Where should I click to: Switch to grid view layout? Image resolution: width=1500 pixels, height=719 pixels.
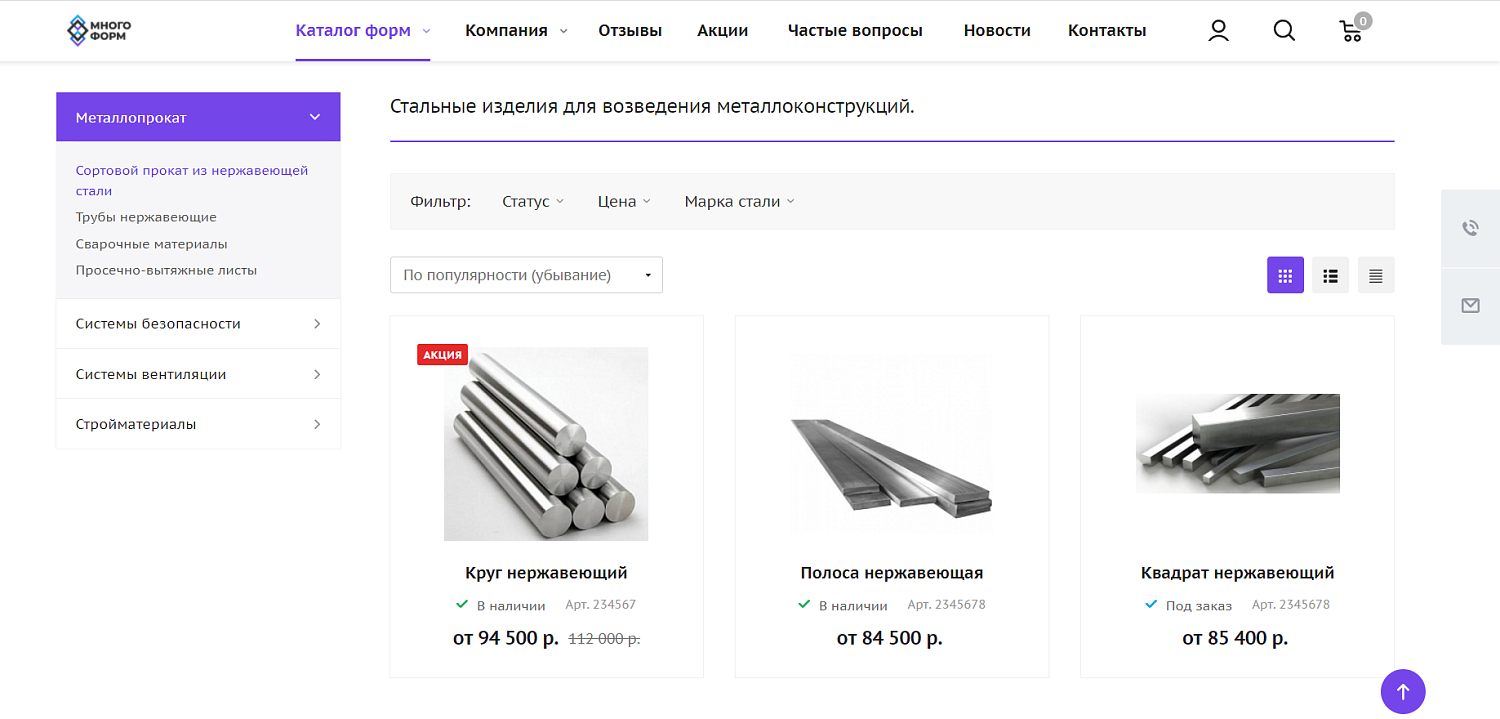click(x=1285, y=274)
